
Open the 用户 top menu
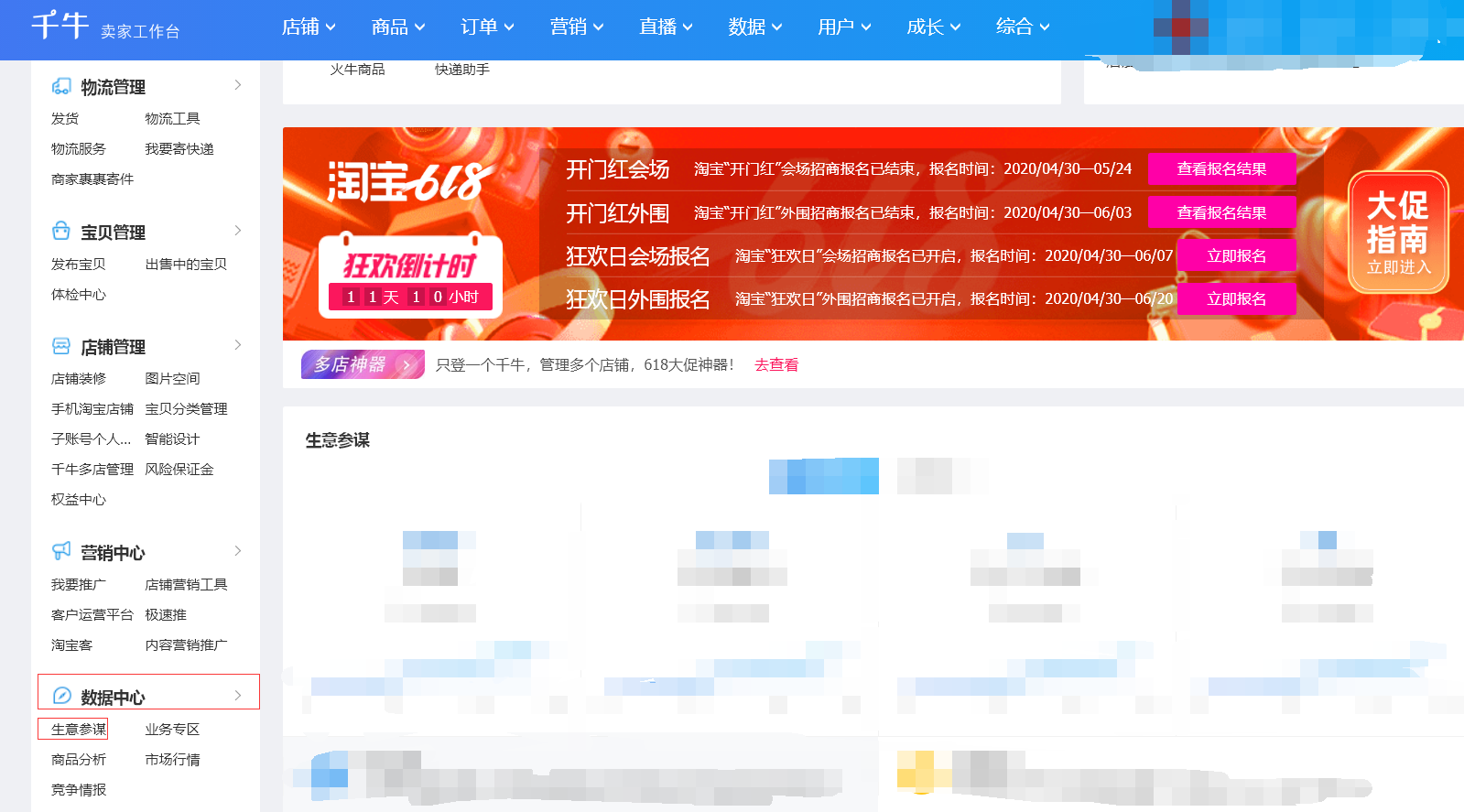pos(844,27)
